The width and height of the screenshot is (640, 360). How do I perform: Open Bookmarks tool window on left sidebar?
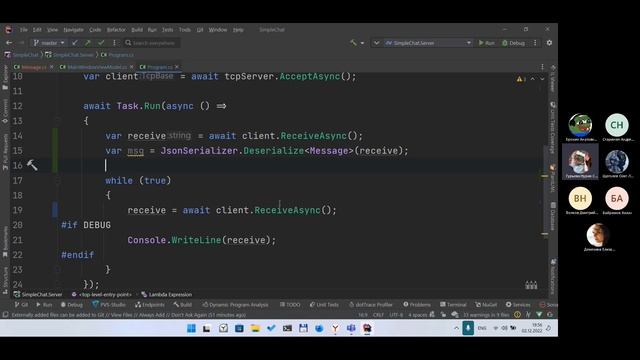5,242
